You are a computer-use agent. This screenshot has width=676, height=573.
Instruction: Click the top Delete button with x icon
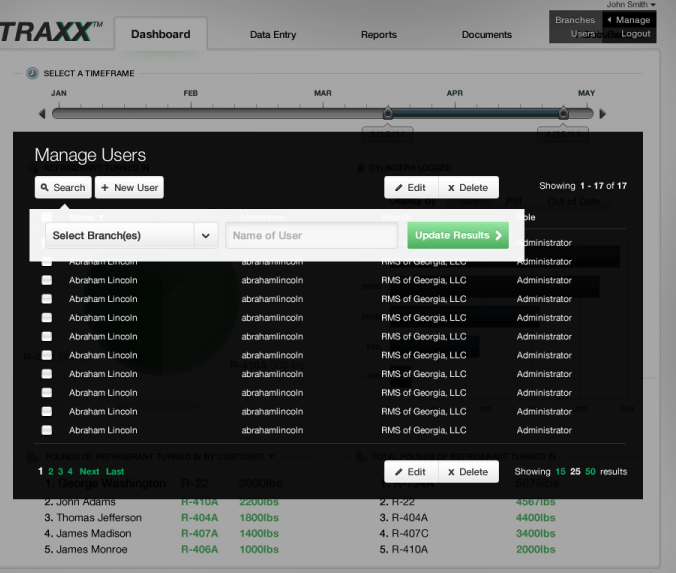[469, 187]
